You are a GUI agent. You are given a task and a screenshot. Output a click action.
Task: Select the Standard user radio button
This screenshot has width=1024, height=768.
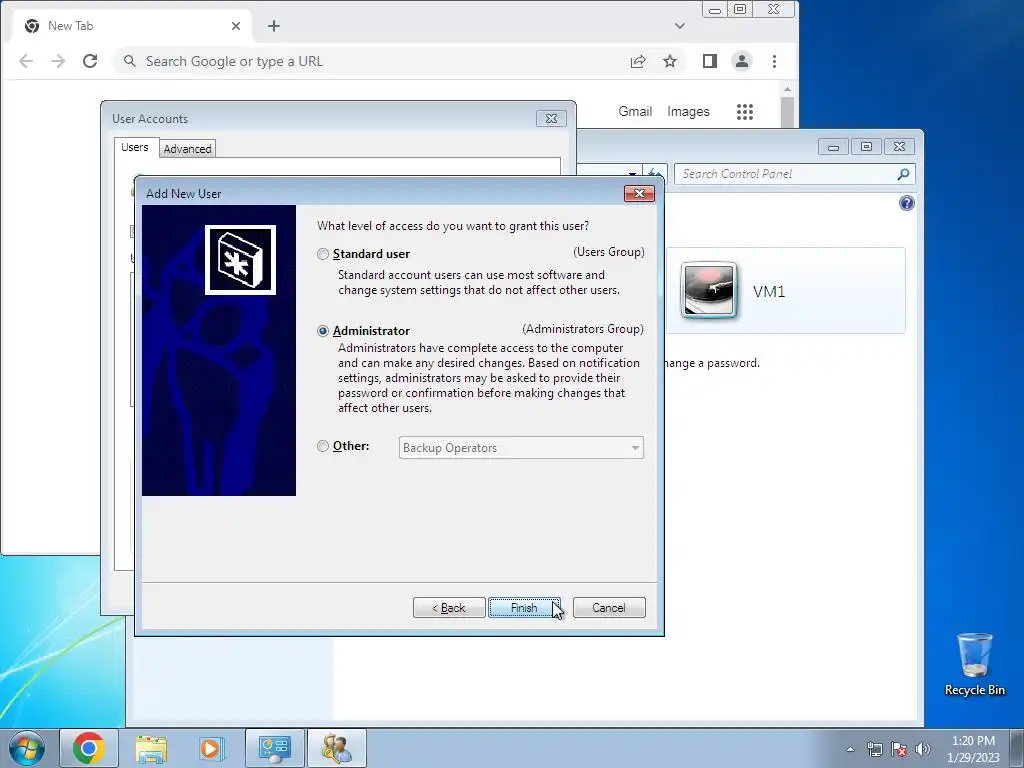(x=323, y=254)
